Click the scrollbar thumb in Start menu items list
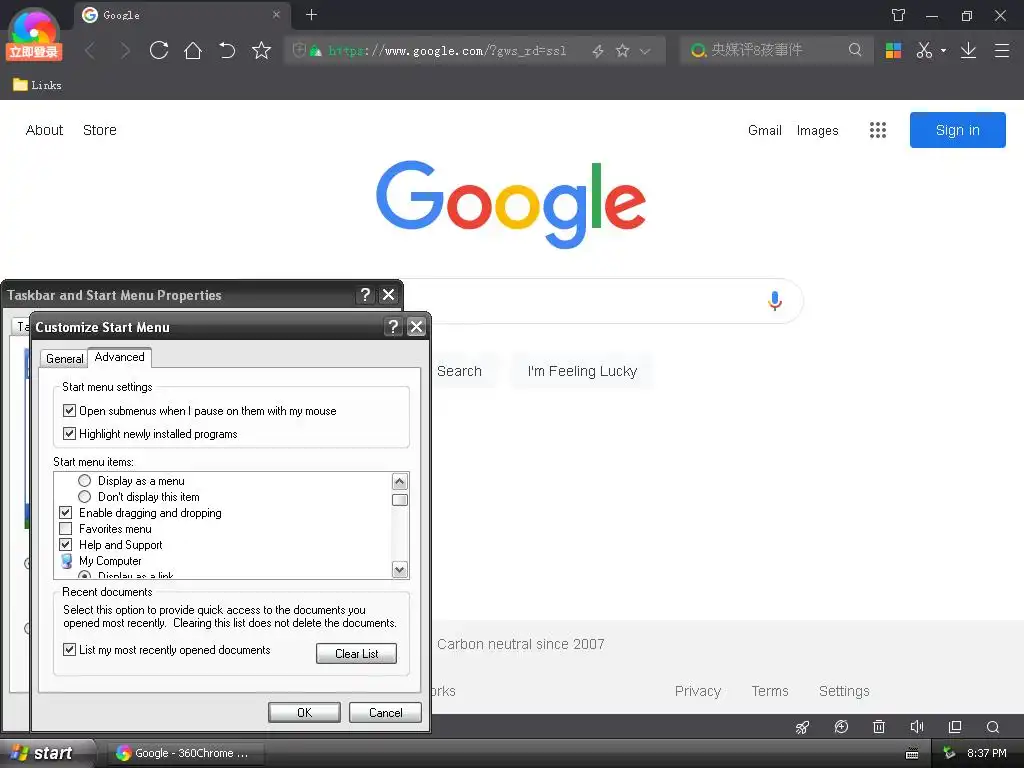Viewport: 1024px width, 768px height. pyautogui.click(x=400, y=500)
